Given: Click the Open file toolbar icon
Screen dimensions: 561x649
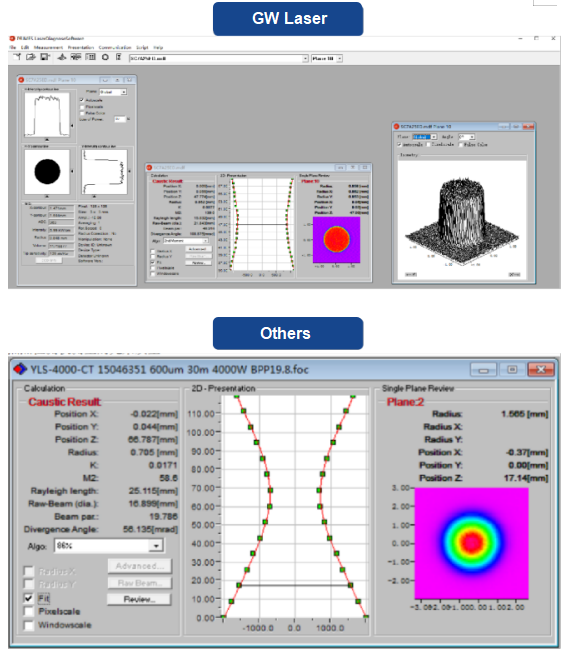Looking at the screenshot, I should (x=31, y=57).
